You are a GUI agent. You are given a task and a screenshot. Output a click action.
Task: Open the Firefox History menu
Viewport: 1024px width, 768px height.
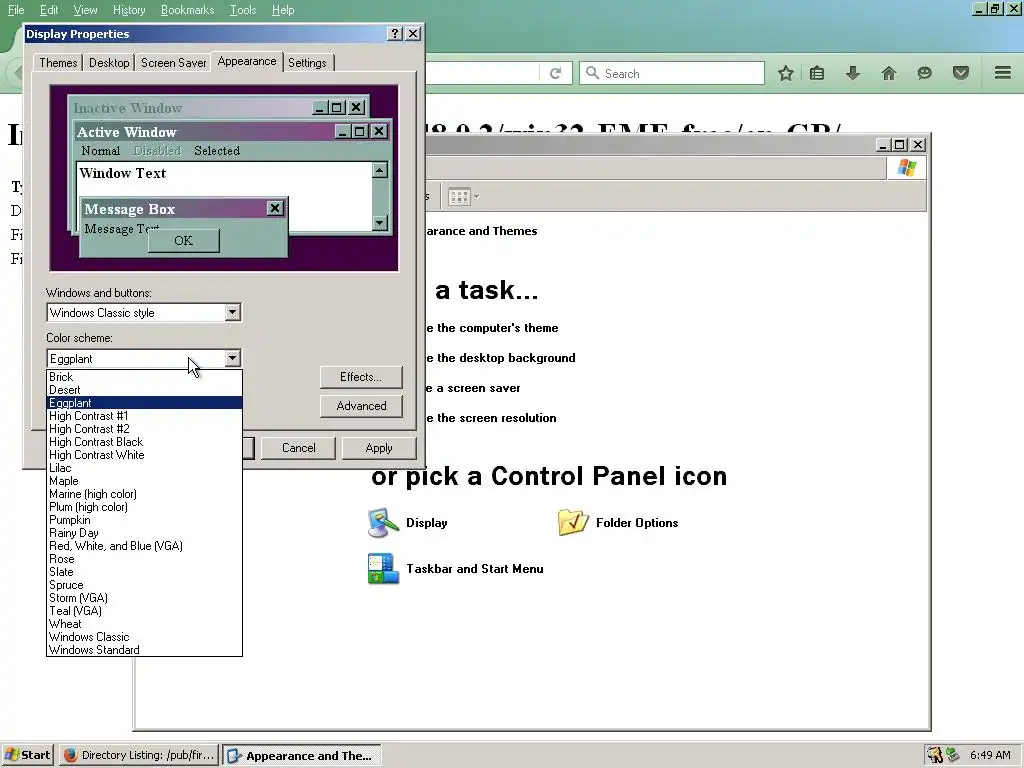pos(129,10)
